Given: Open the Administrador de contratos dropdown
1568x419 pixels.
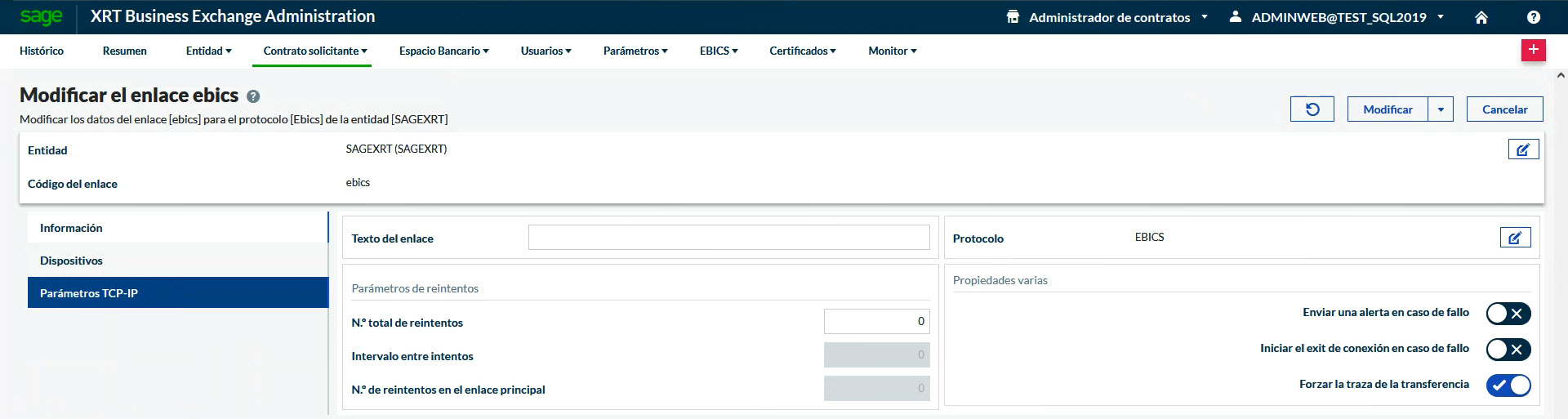Looking at the screenshot, I should point(1107,17).
